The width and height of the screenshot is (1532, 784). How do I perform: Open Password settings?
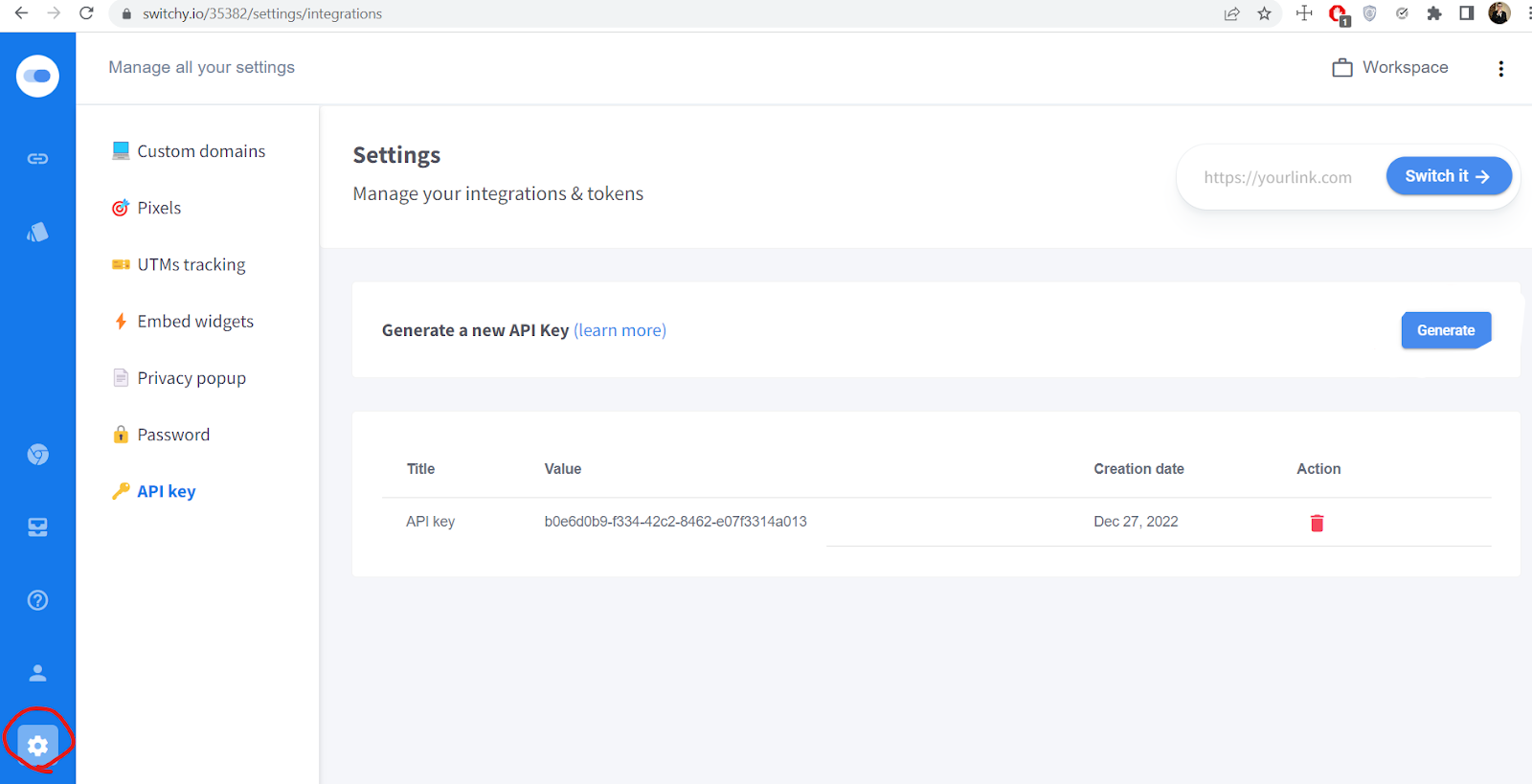pyautogui.click(x=161, y=435)
